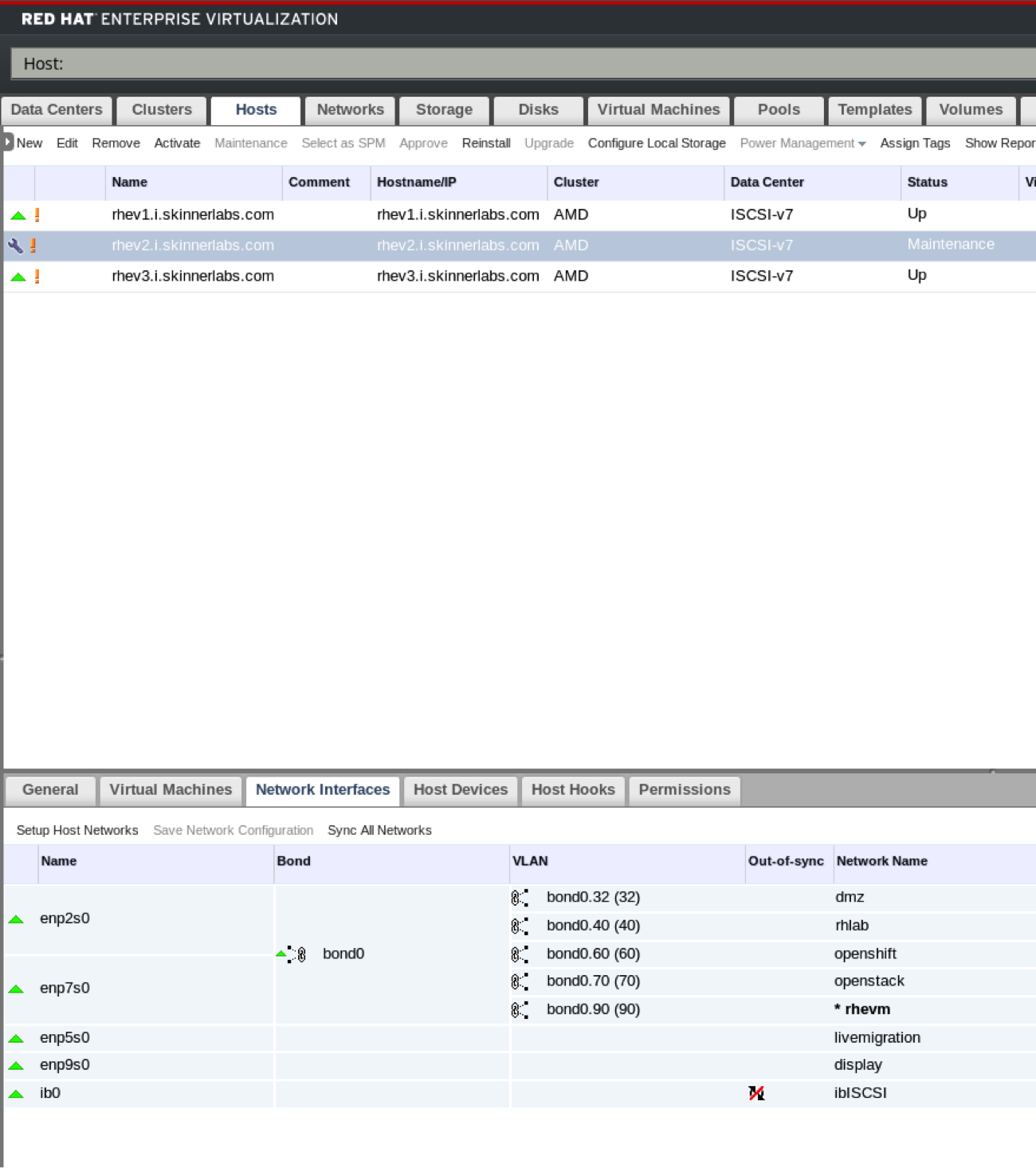Click the out-of-sync icon for ib0
The width and height of the screenshot is (1036, 1168).
click(756, 1093)
